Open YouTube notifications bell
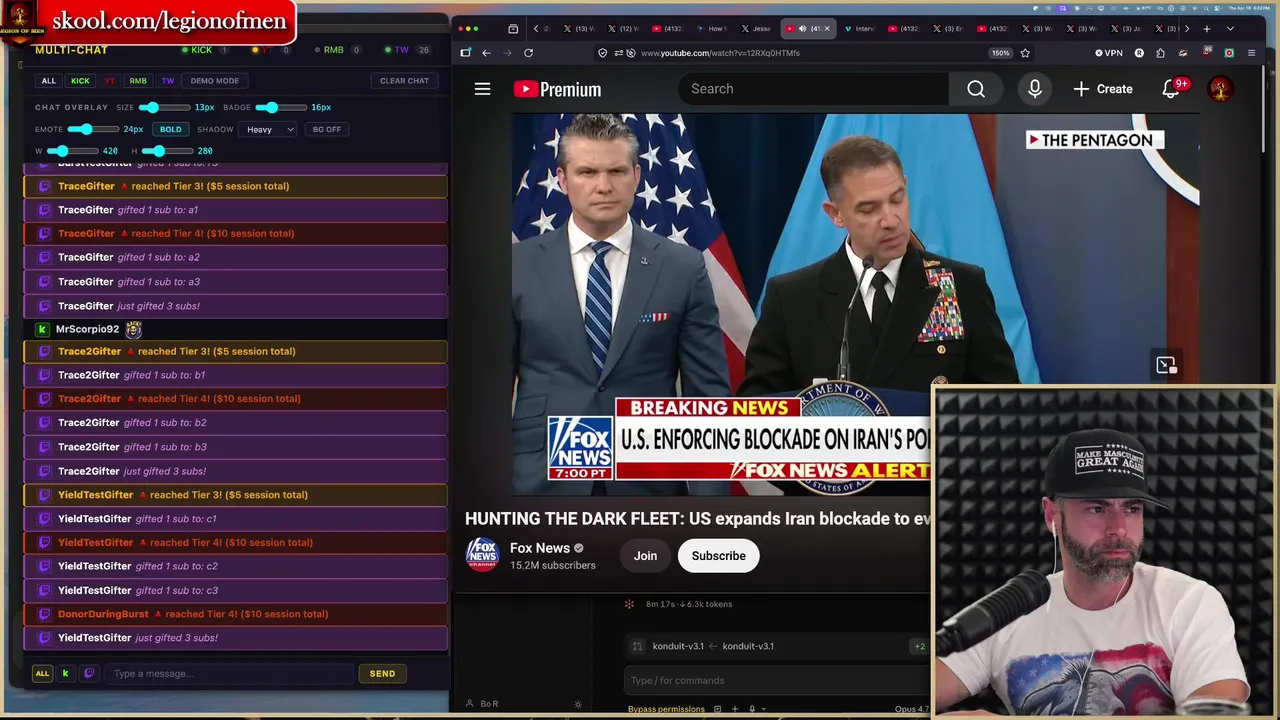Image resolution: width=1280 pixels, height=720 pixels. (x=1171, y=89)
